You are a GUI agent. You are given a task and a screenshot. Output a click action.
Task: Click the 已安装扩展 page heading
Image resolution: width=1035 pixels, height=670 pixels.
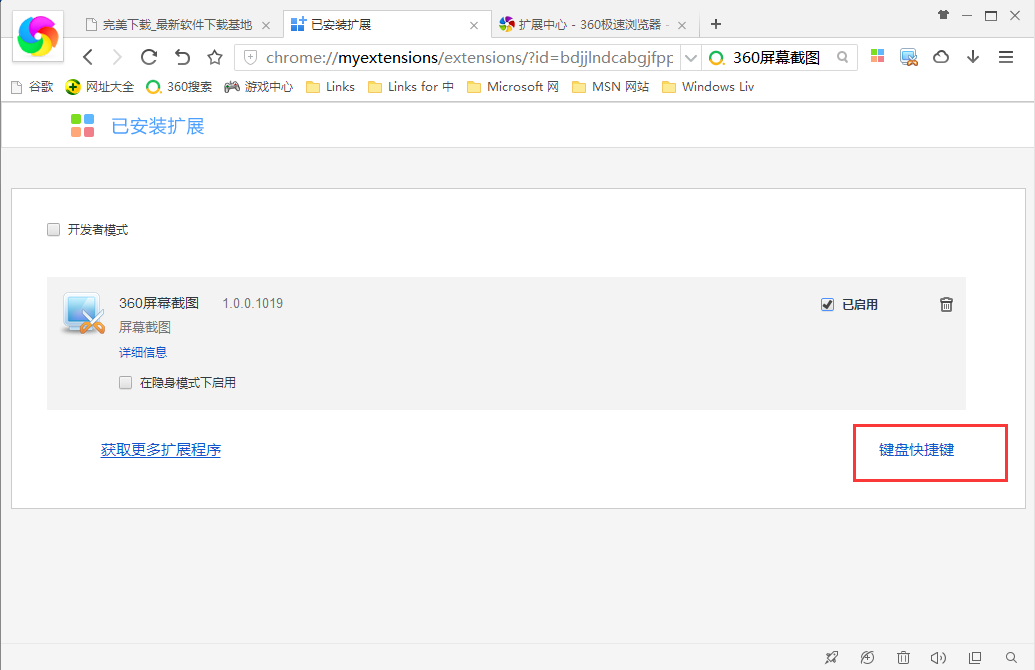158,126
